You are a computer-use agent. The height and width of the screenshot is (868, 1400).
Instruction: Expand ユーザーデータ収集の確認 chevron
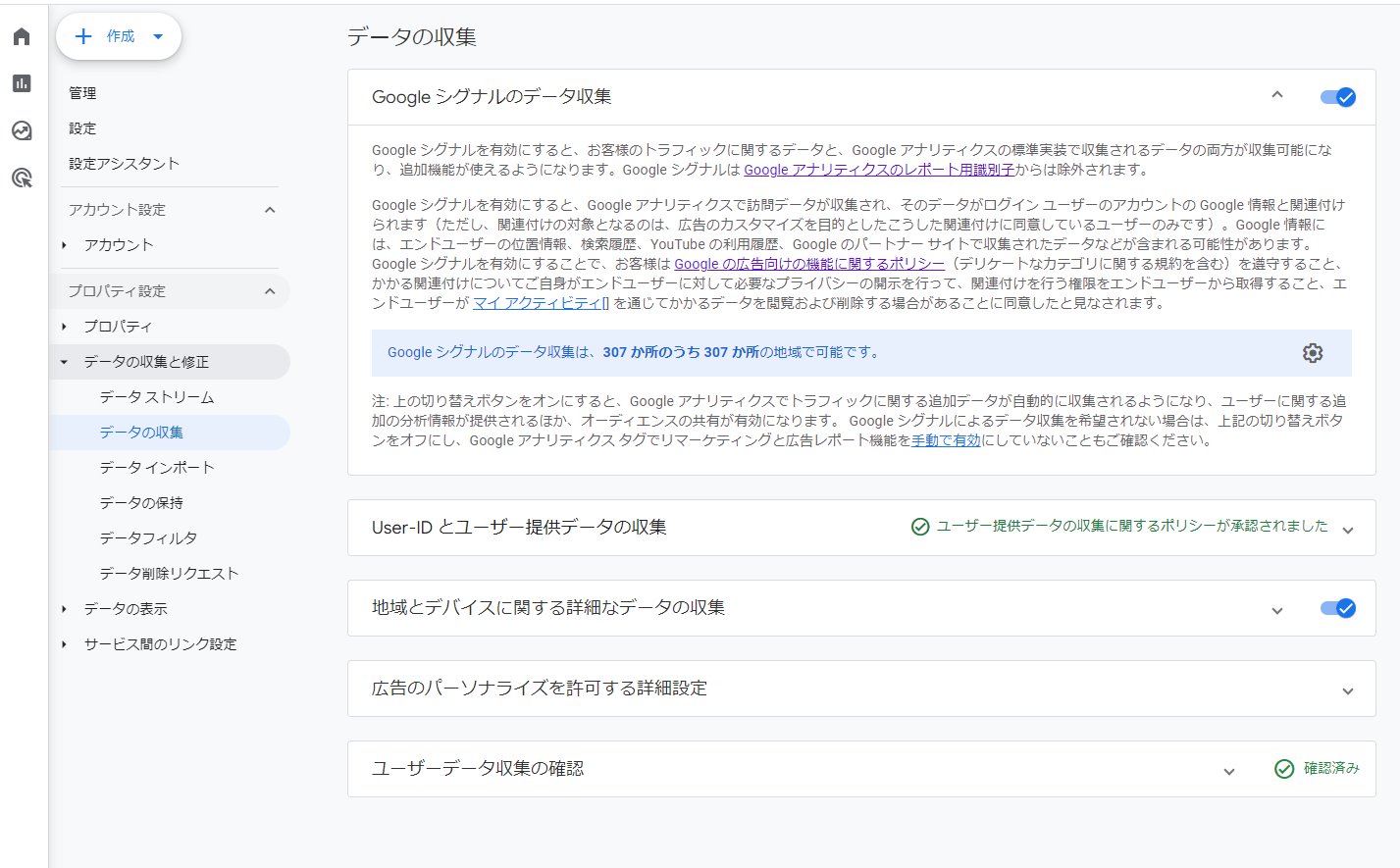pyautogui.click(x=1229, y=771)
